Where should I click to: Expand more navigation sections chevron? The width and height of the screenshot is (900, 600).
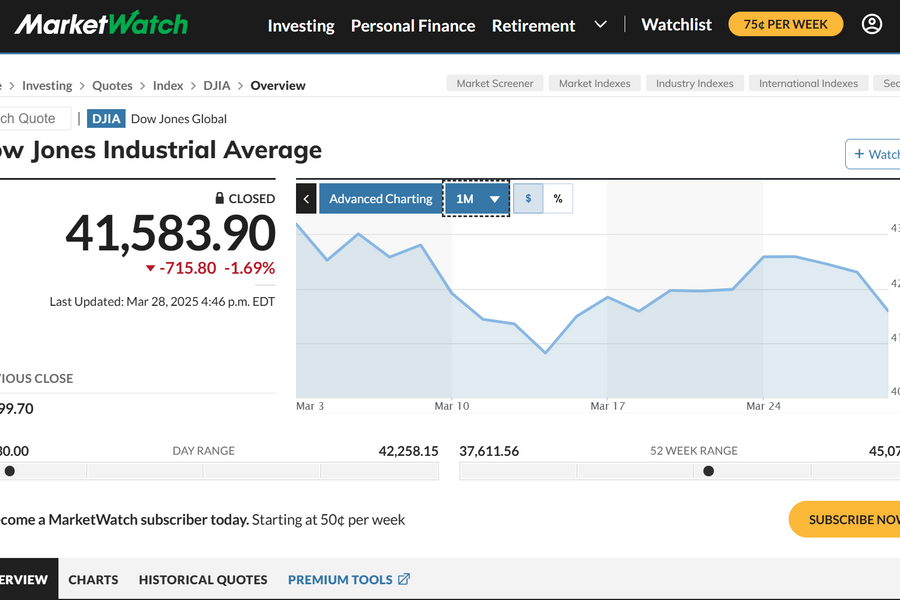pos(600,24)
